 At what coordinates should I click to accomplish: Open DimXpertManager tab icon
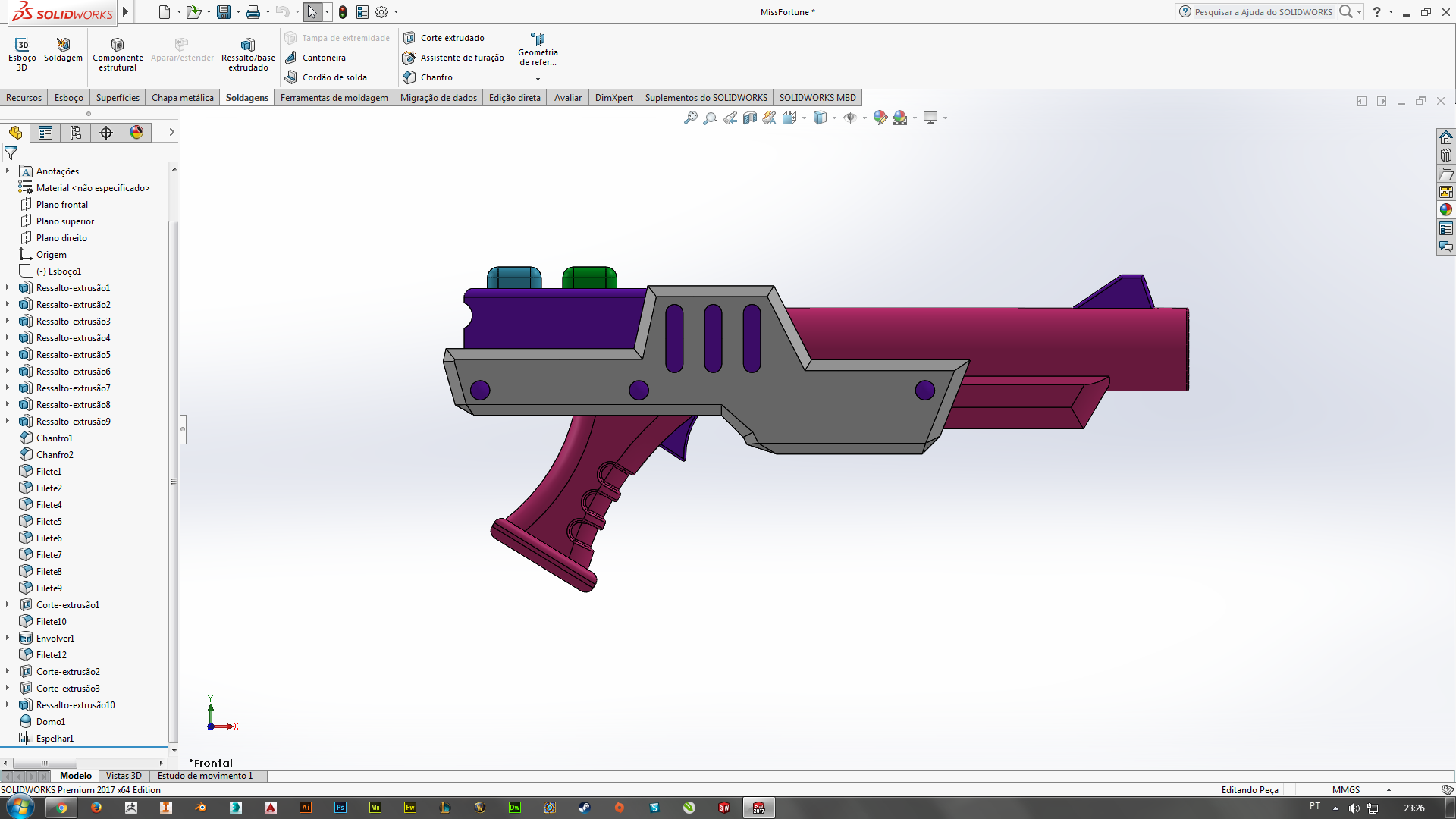coord(106,133)
